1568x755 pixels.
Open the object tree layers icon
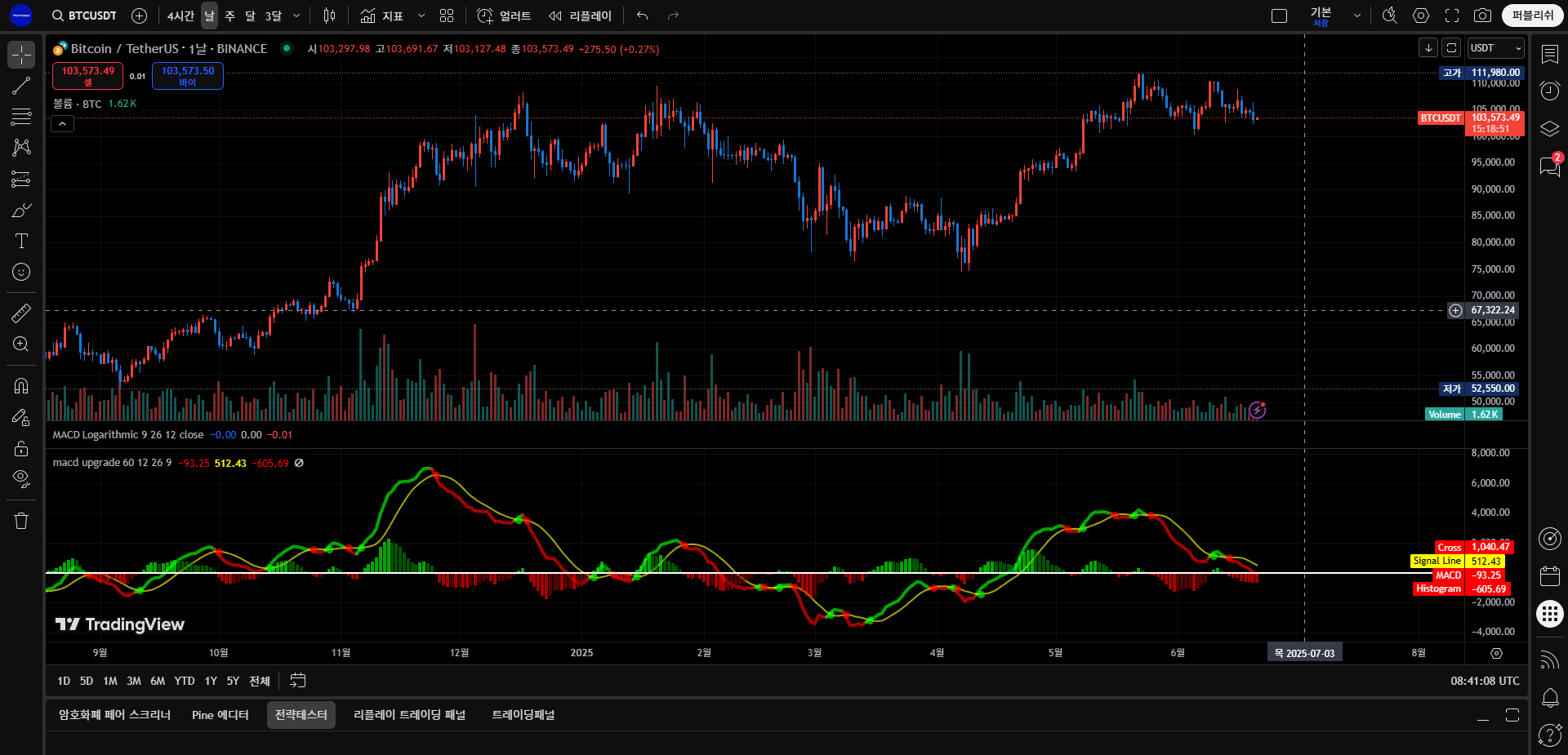click(1549, 128)
